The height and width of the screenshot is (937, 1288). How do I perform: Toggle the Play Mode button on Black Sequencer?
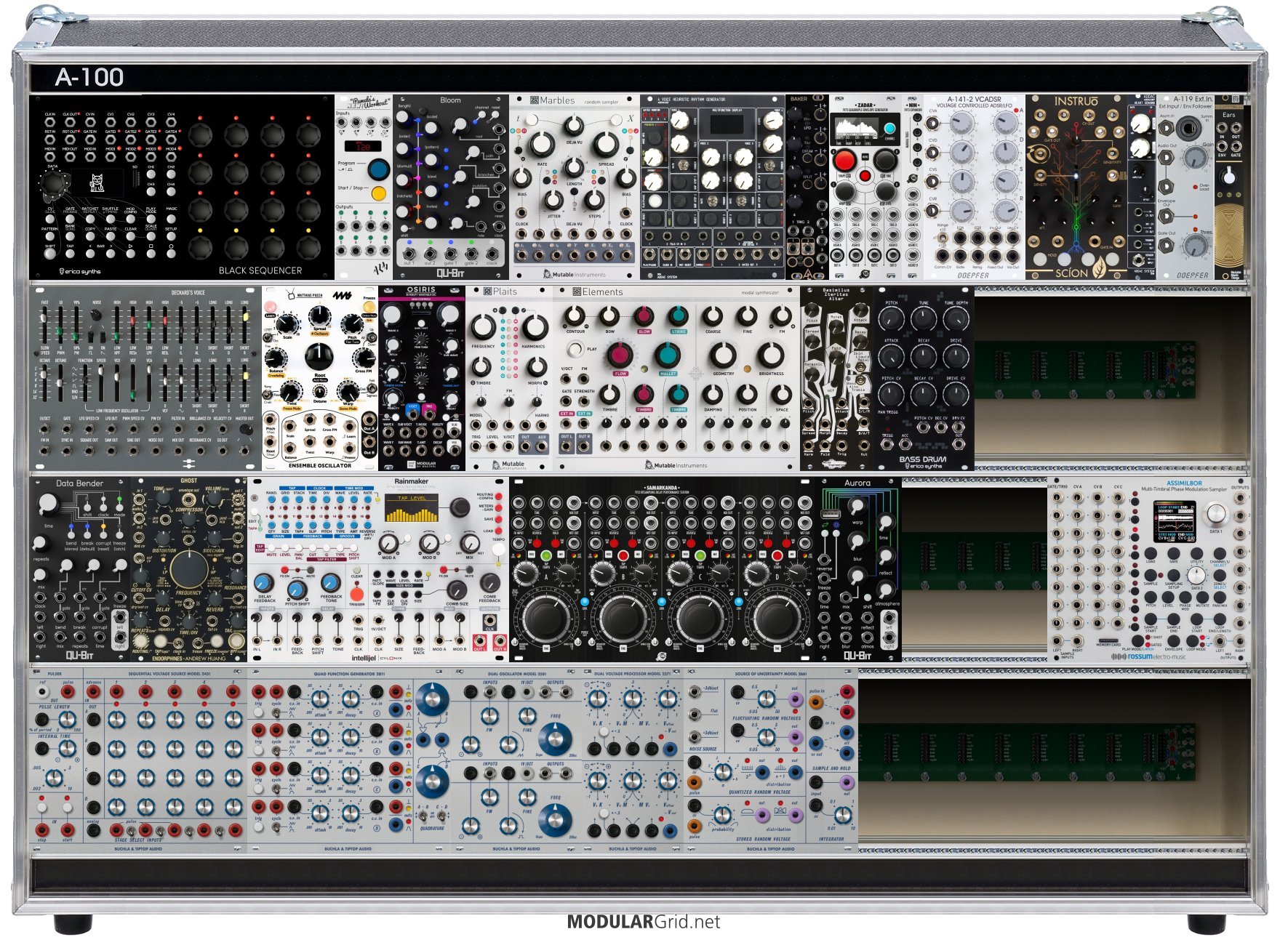(151, 218)
